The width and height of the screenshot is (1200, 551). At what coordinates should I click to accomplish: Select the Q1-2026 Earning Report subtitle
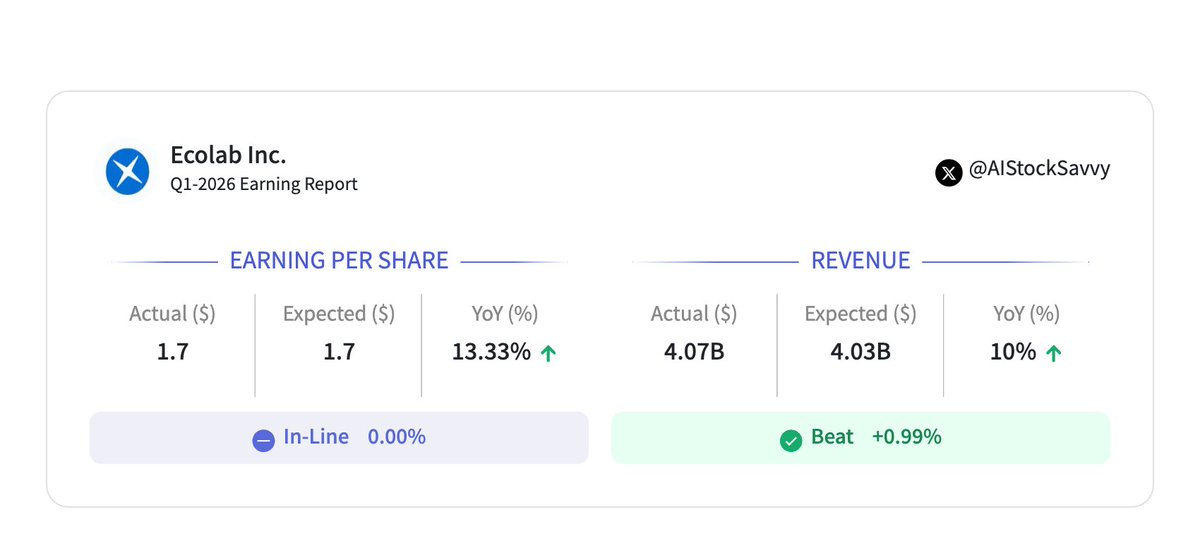tap(264, 184)
